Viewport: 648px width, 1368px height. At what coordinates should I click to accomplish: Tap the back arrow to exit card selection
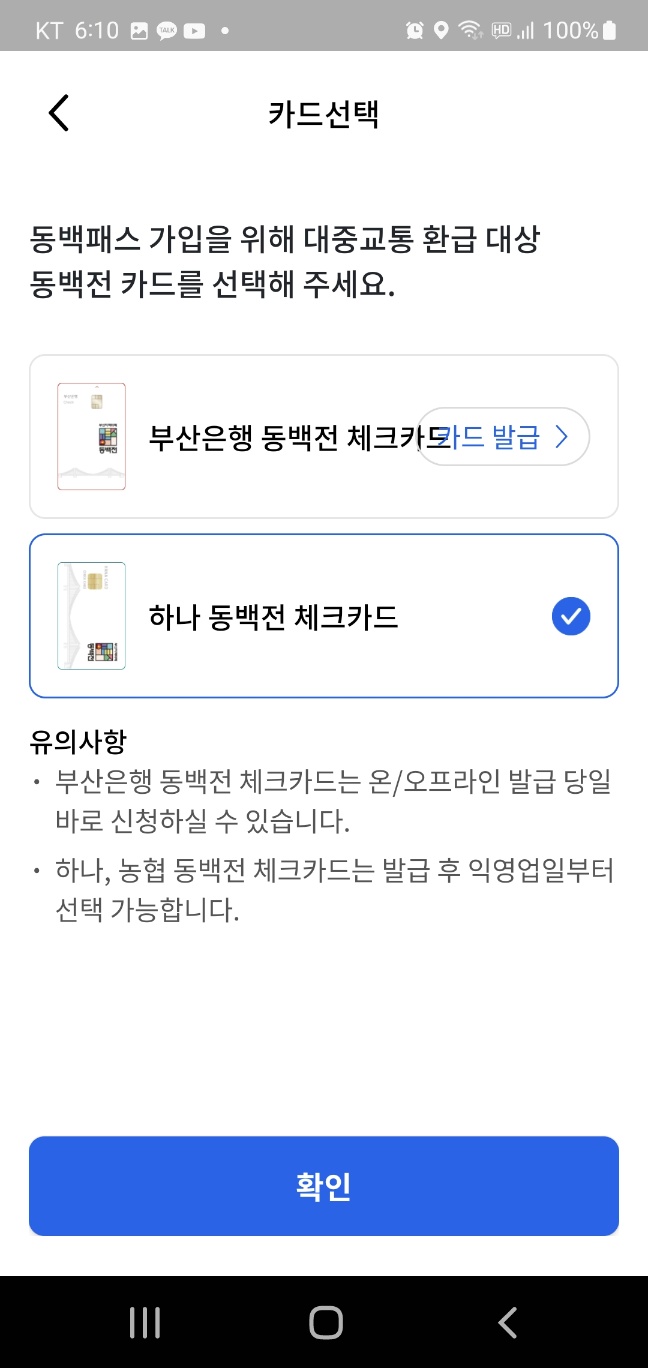click(x=57, y=112)
